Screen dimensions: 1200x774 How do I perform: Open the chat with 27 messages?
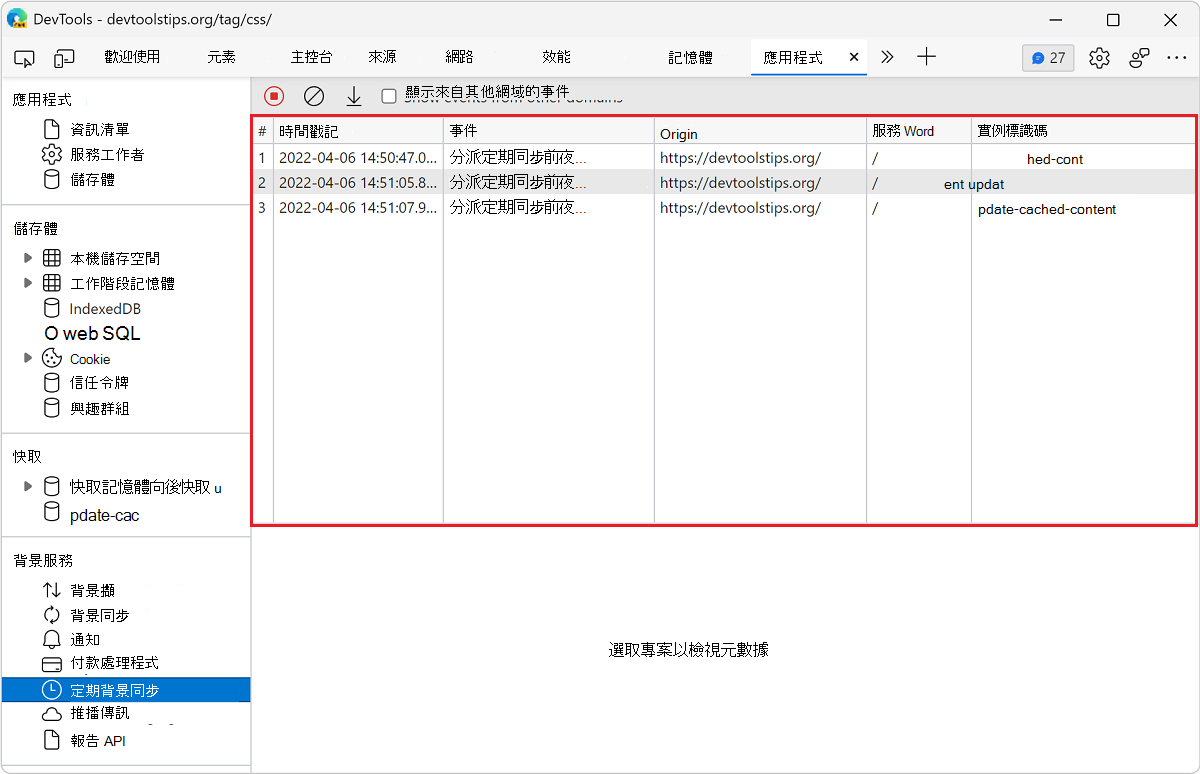click(1047, 58)
